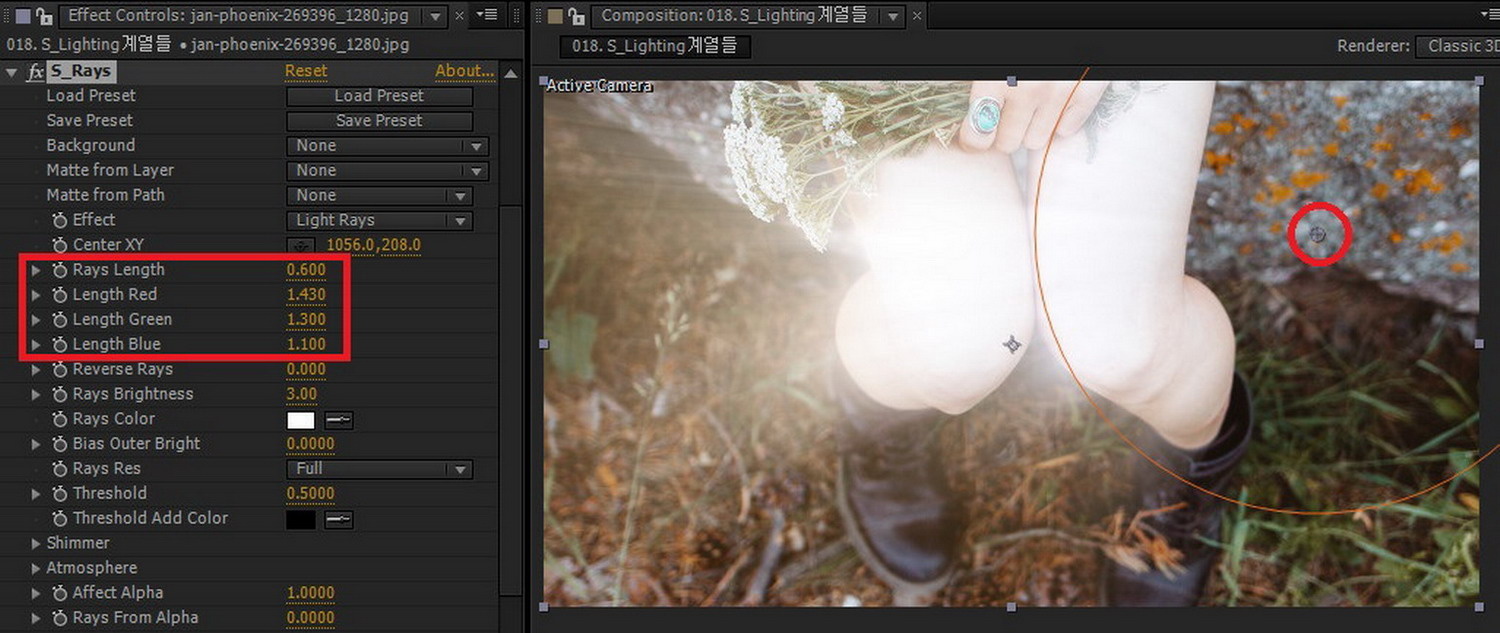Click the effect panel scrollbar up arrow
The image size is (1500, 633).
coord(511,73)
